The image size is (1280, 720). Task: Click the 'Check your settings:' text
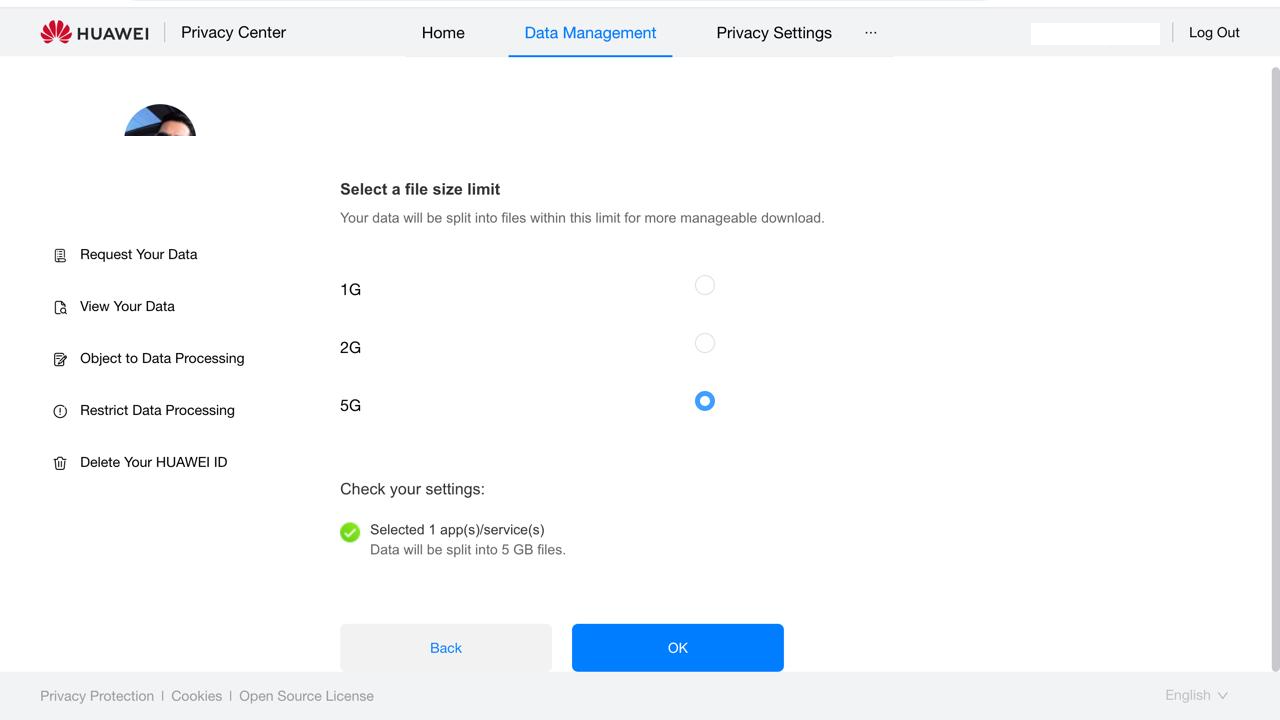412,489
